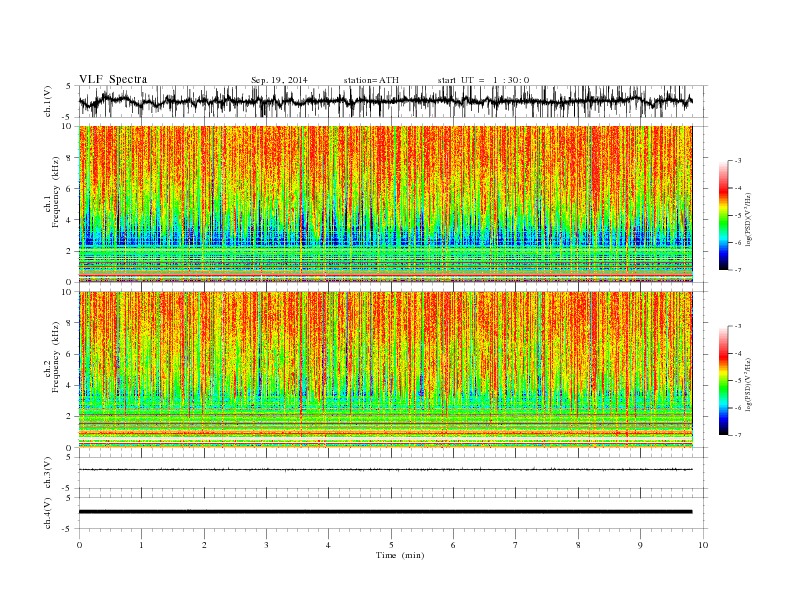Click the time axis tick label "8"
The width and height of the screenshot is (792, 612).
coord(578,545)
